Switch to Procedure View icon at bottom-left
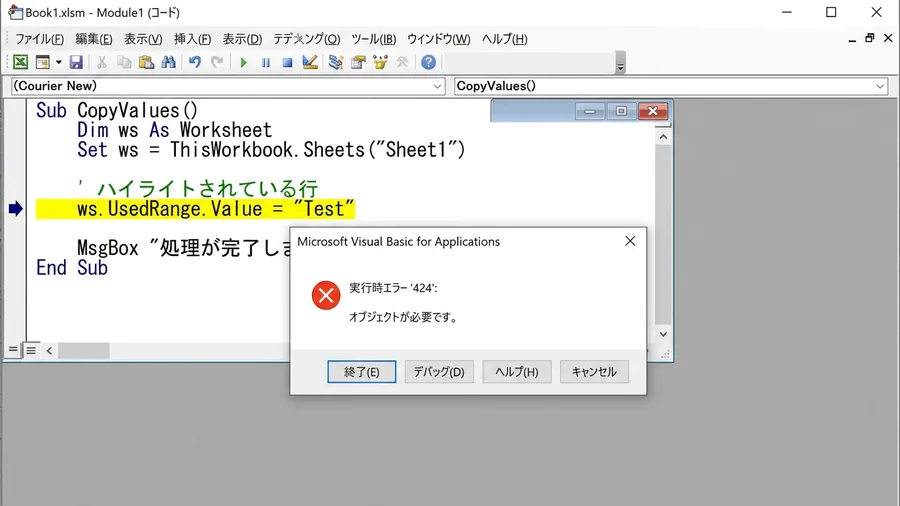The width and height of the screenshot is (900, 506). click(13, 349)
